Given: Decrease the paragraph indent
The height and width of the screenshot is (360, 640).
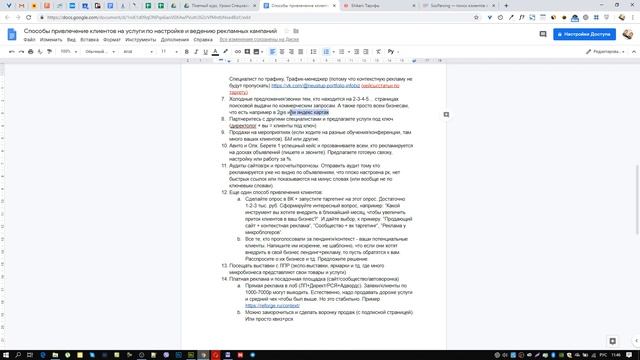Looking at the screenshot, I should (x=356, y=52).
